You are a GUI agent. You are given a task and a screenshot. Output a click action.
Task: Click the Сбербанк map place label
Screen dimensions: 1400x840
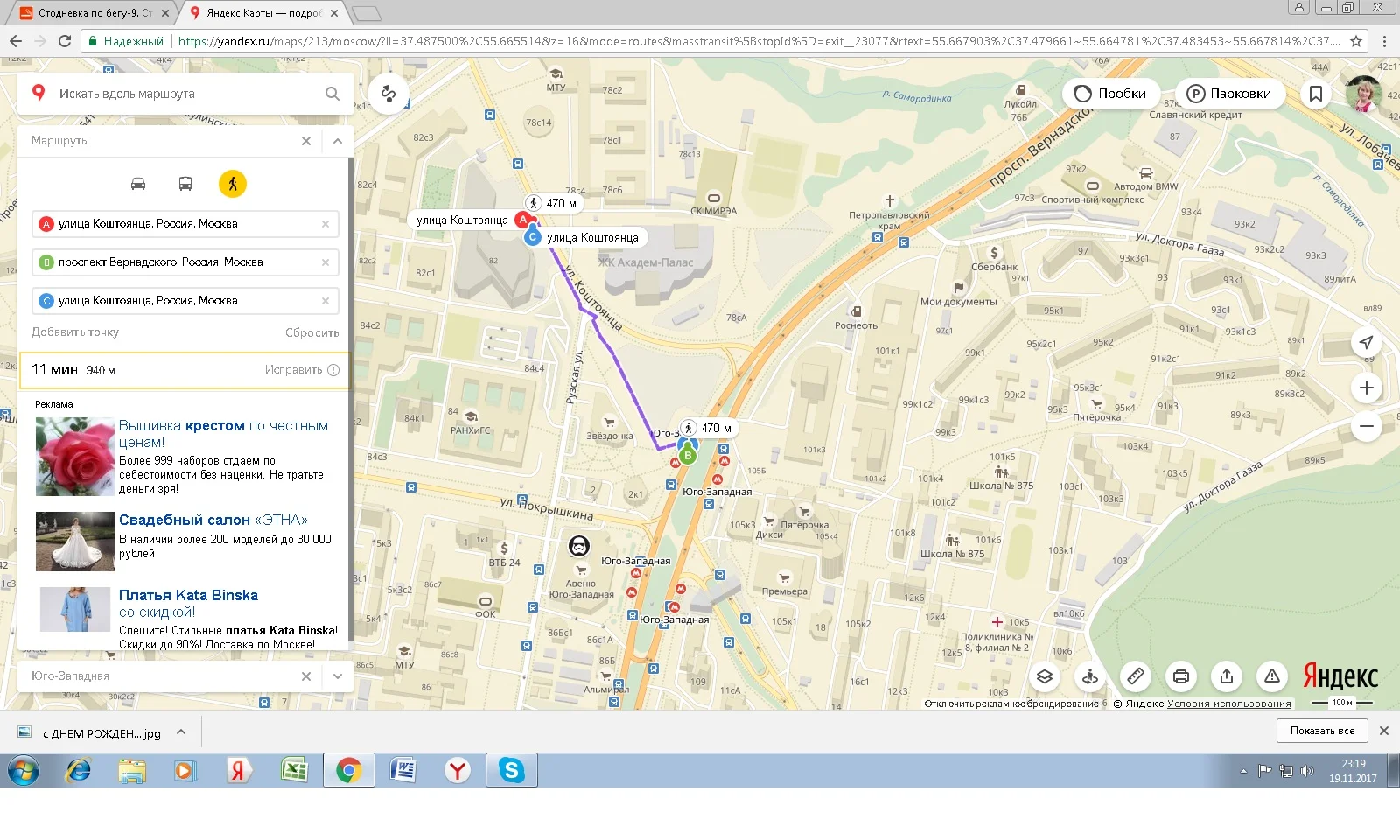pyautogui.click(x=994, y=267)
